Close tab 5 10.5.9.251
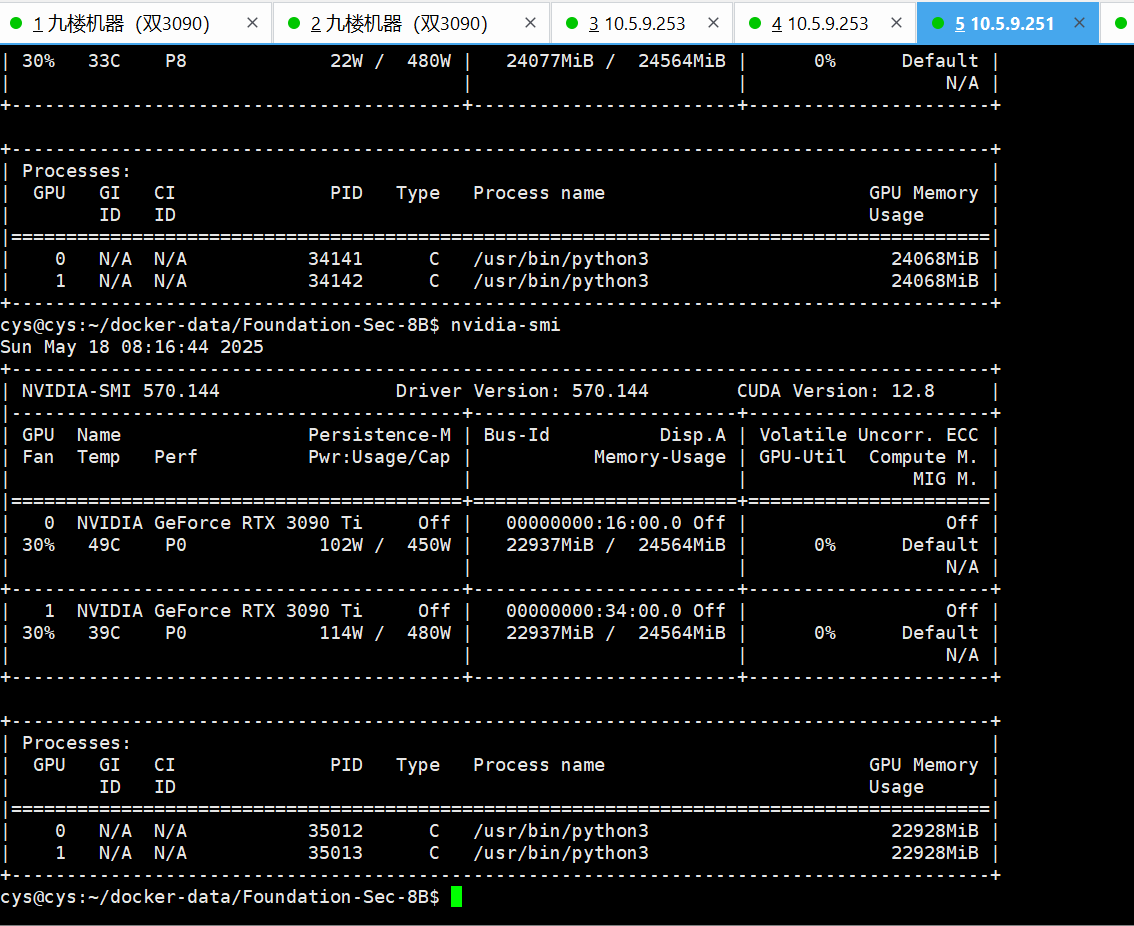This screenshot has height=926, width=1134. [1079, 23]
